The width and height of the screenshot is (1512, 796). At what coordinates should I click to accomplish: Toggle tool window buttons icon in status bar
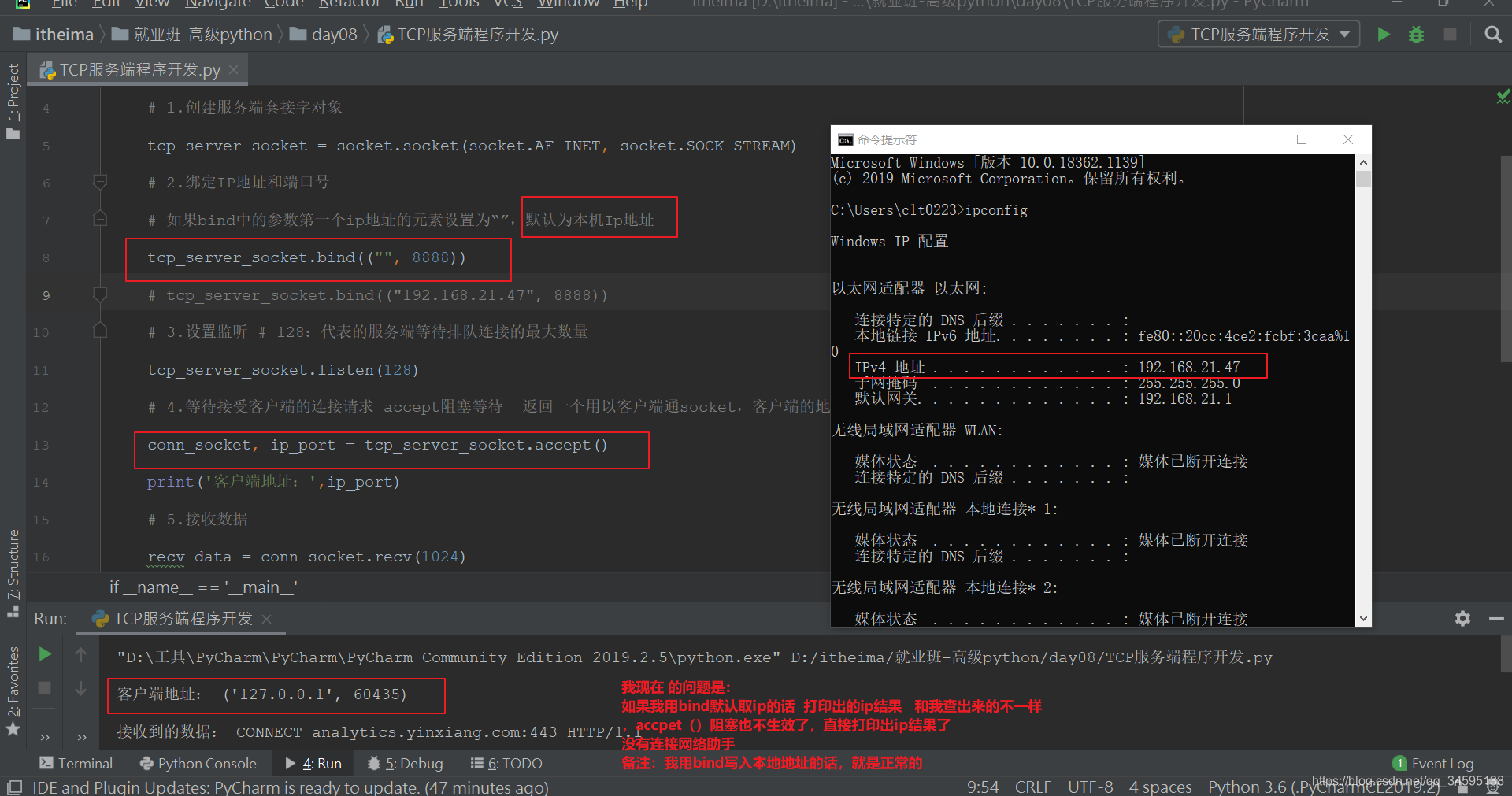click(x=14, y=787)
